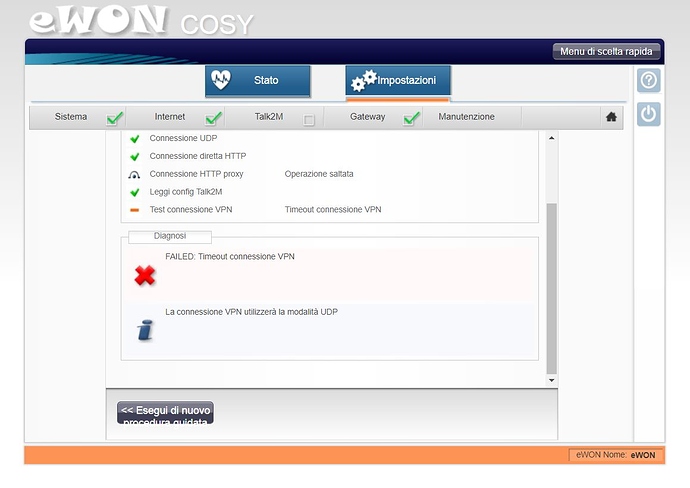Click the 'Connessione UDP' label
690x488 pixels.
point(184,138)
